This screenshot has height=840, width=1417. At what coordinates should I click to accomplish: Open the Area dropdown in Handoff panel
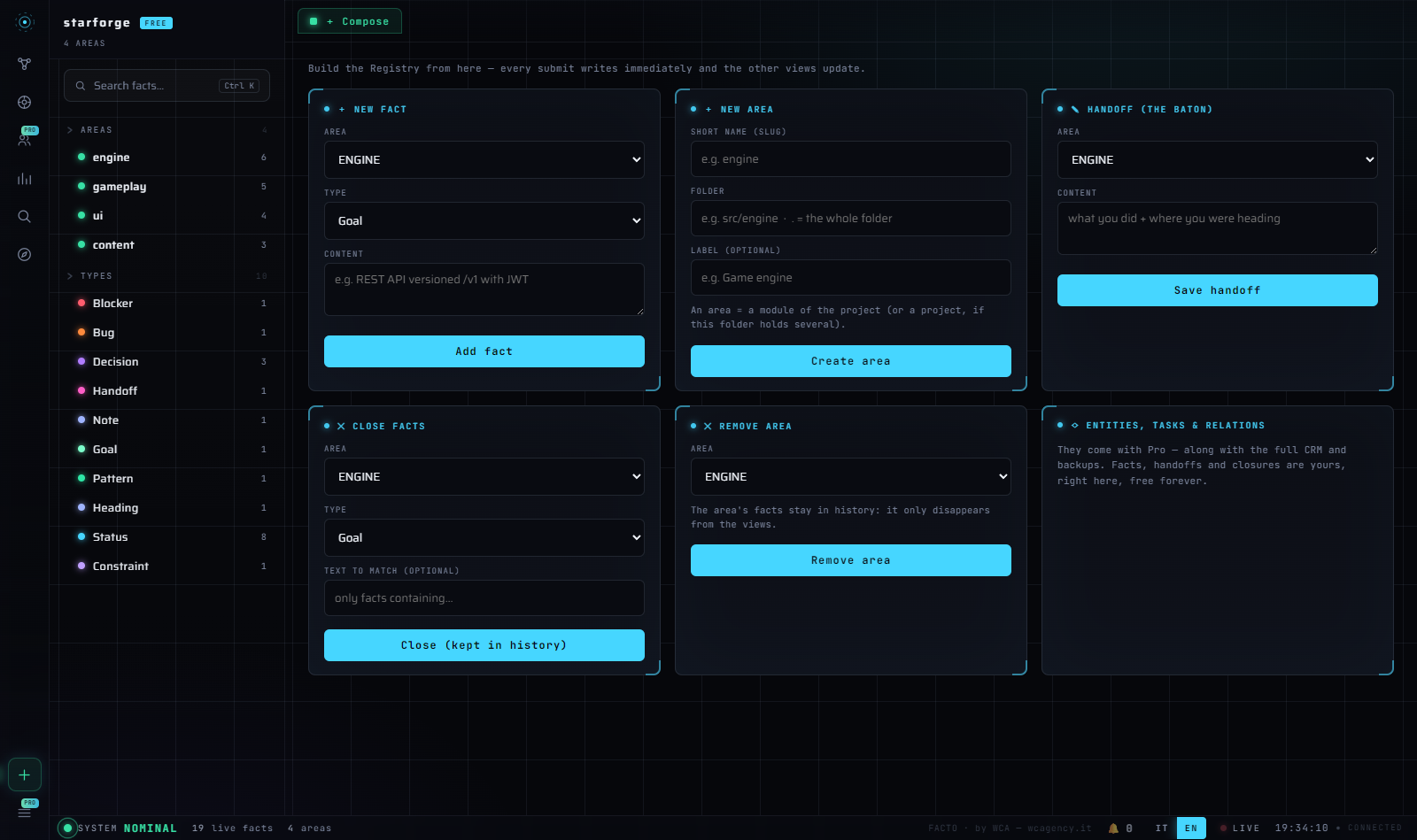click(x=1218, y=160)
